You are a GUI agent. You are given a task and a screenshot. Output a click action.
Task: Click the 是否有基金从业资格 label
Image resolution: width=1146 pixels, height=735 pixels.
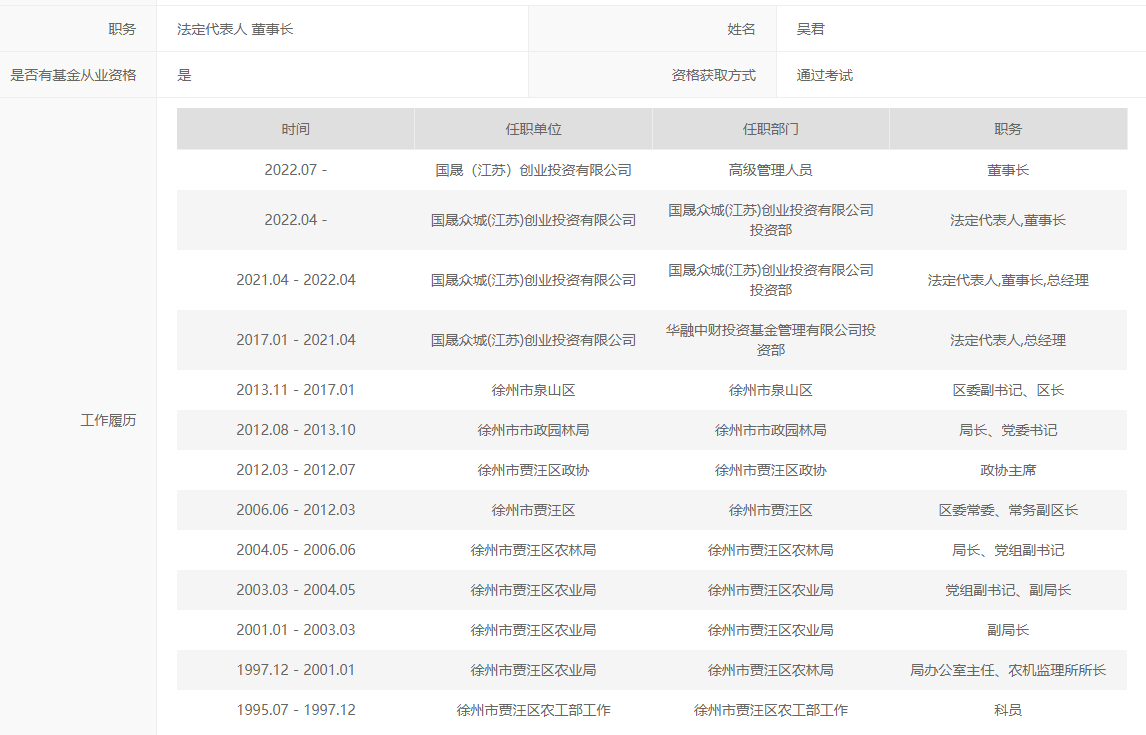point(73,75)
